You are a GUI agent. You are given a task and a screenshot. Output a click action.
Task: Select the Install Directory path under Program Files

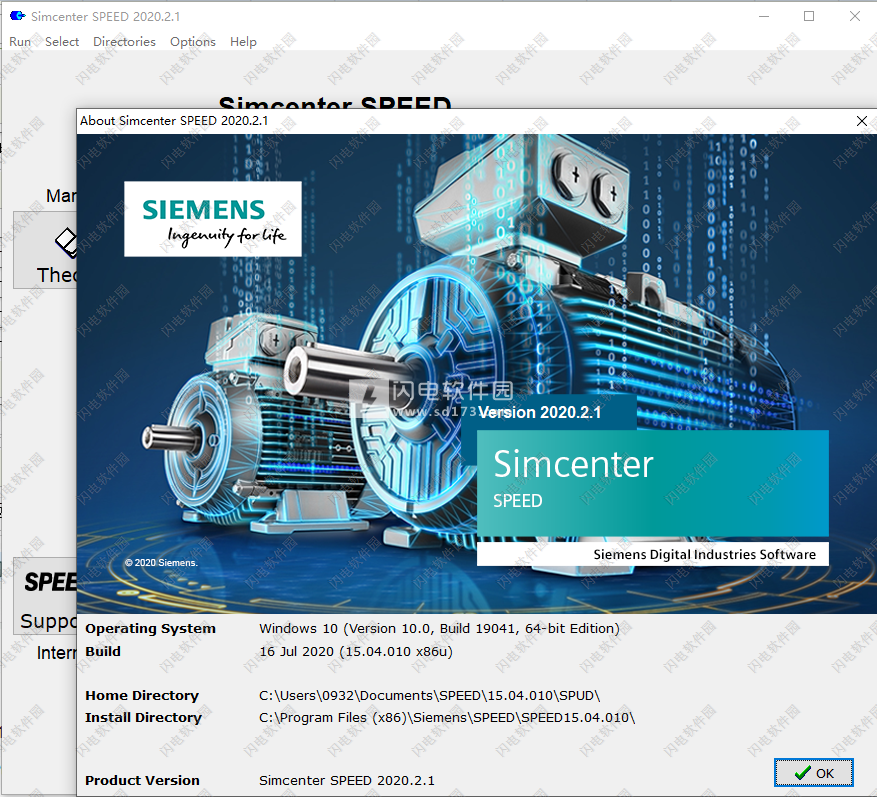tap(447, 718)
